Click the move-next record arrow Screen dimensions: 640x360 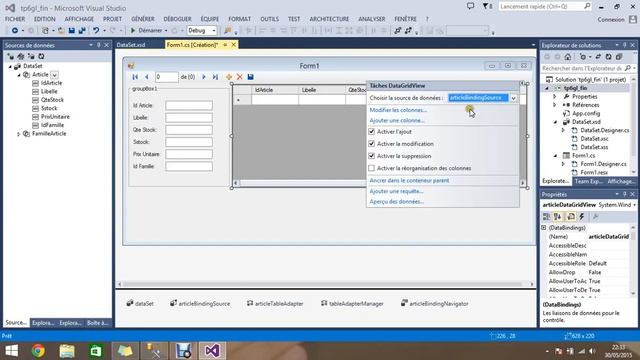click(x=204, y=77)
